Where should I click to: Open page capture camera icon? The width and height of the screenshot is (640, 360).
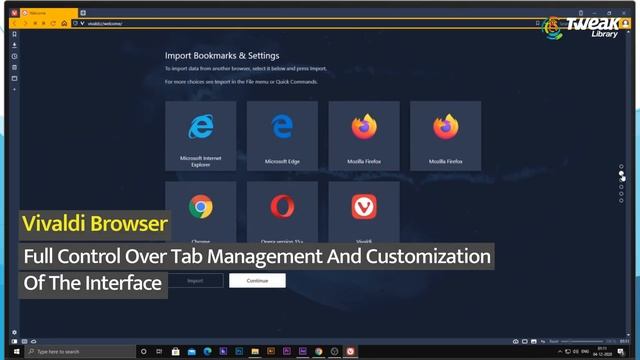tap(516, 341)
